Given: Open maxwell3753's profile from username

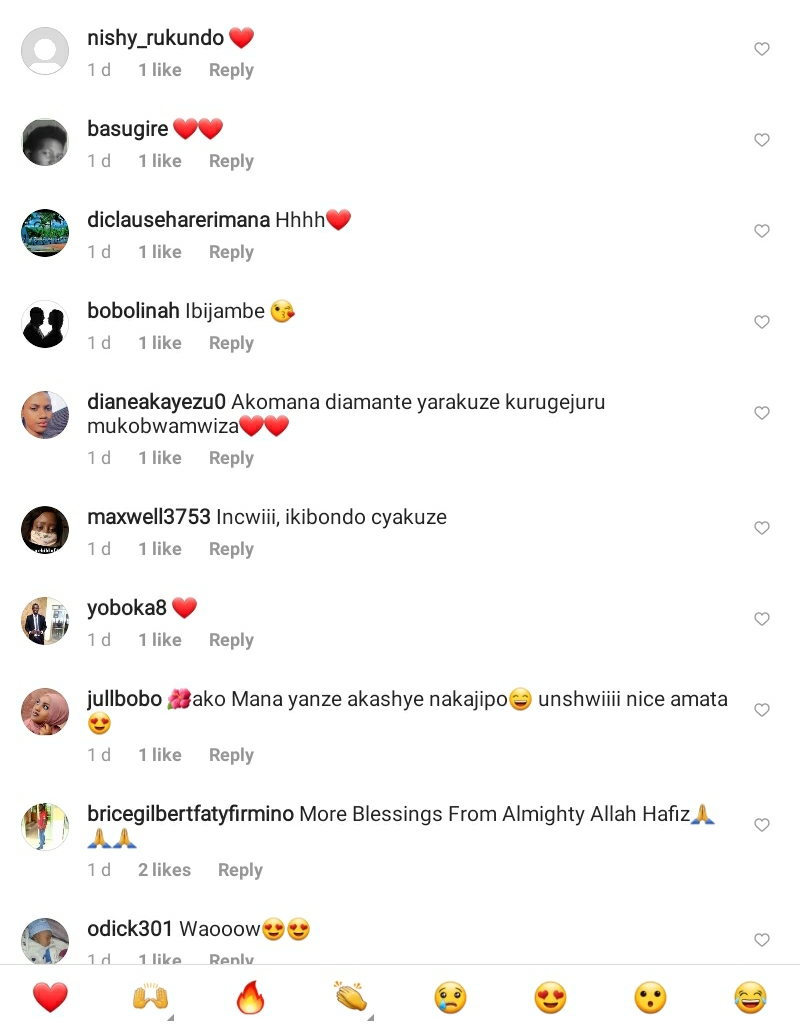Looking at the screenshot, I should coord(149,517).
